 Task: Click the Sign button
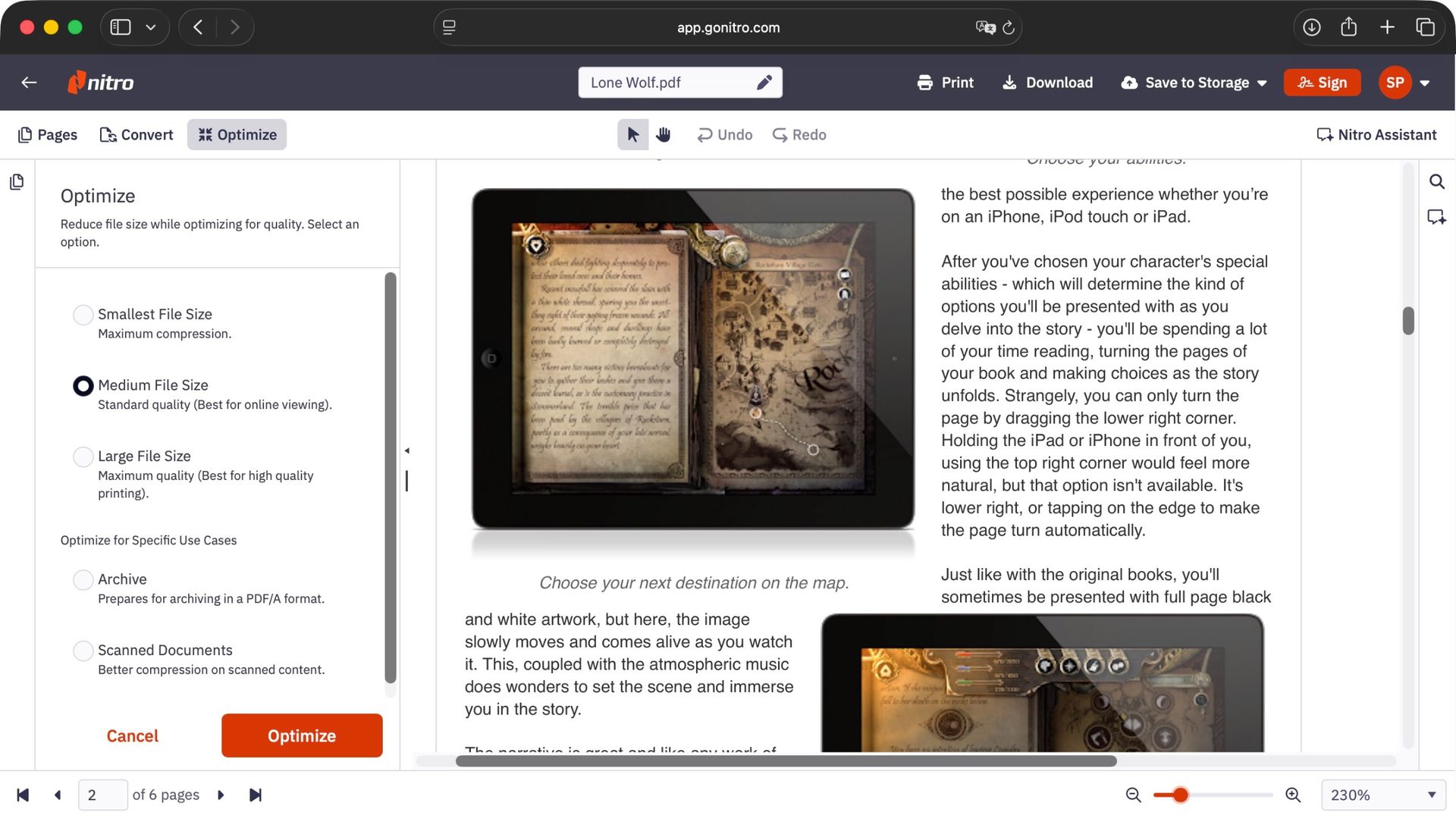coord(1322,83)
